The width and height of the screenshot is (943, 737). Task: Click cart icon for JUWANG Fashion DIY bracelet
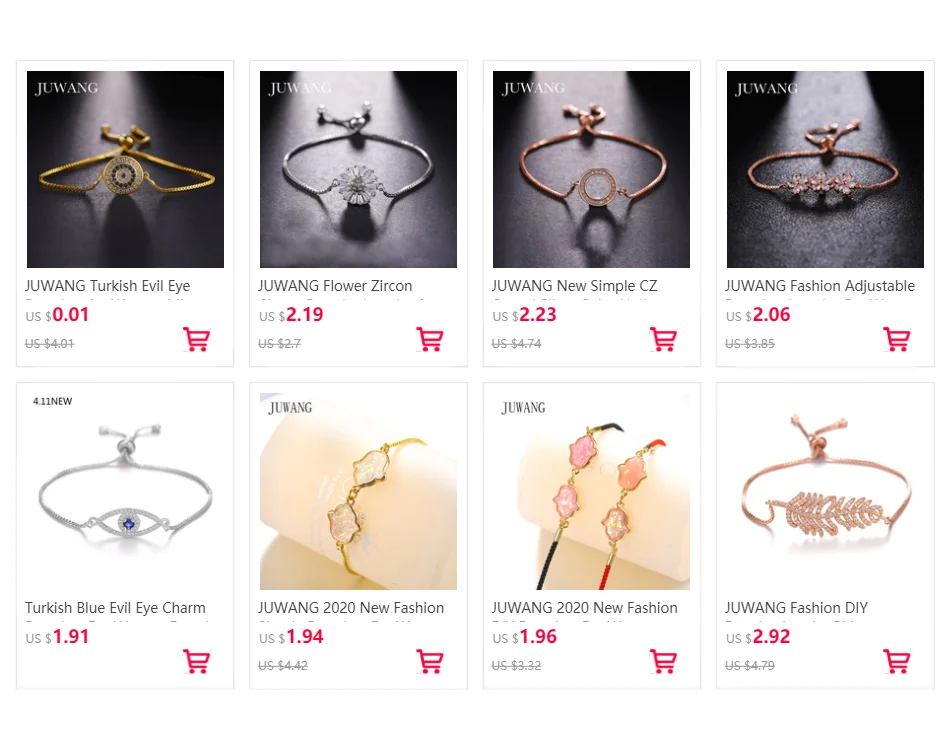(896, 661)
